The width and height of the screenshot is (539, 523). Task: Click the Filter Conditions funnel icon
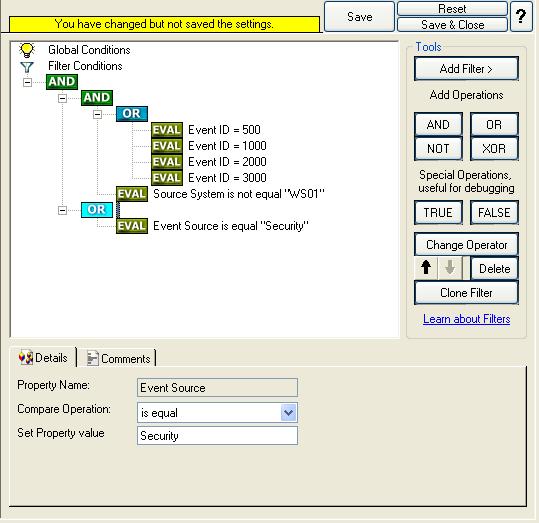tap(27, 67)
